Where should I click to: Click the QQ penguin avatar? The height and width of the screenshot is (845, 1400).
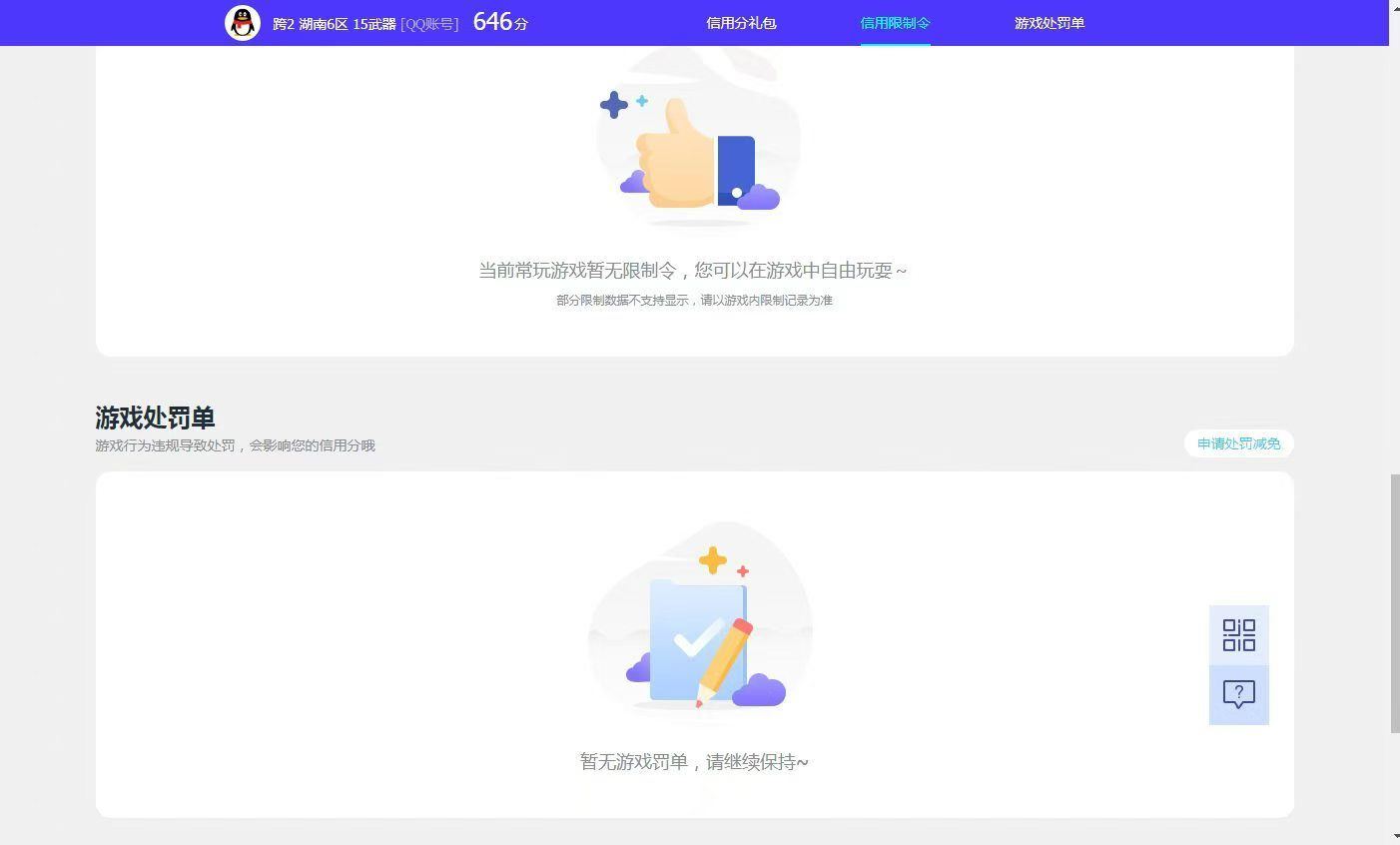(243, 23)
